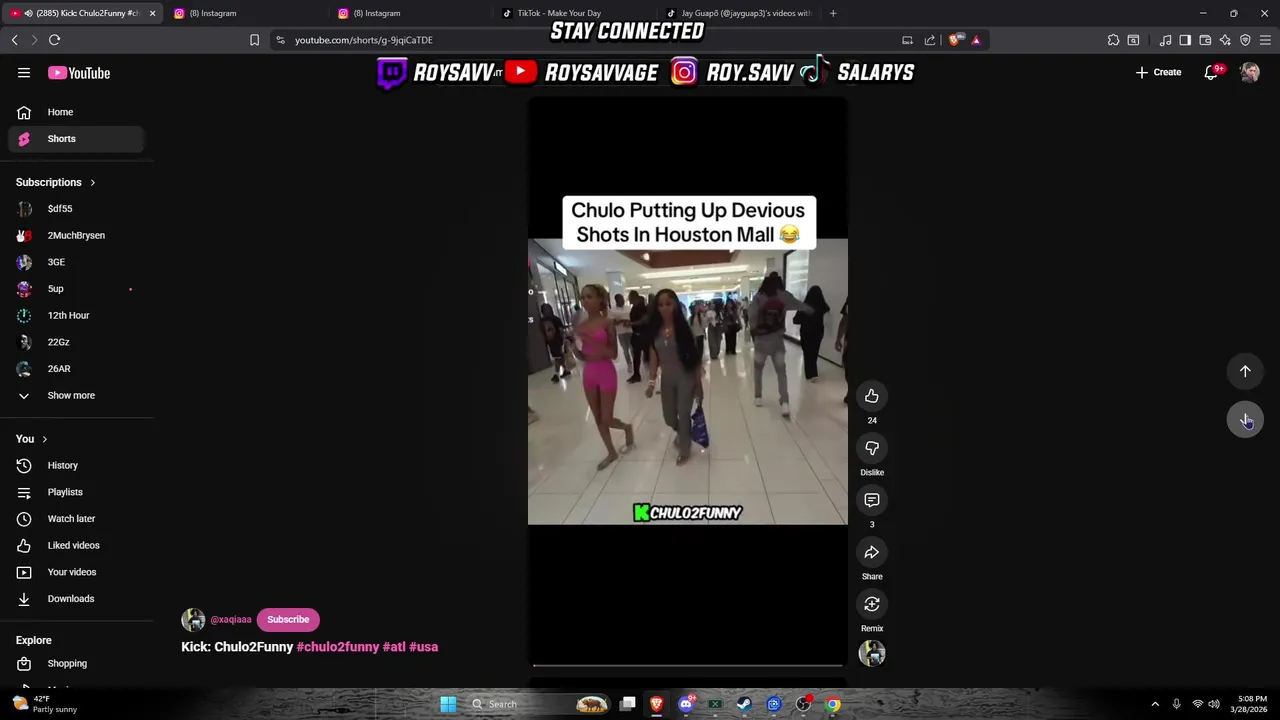Bookmark this page

click(x=254, y=40)
